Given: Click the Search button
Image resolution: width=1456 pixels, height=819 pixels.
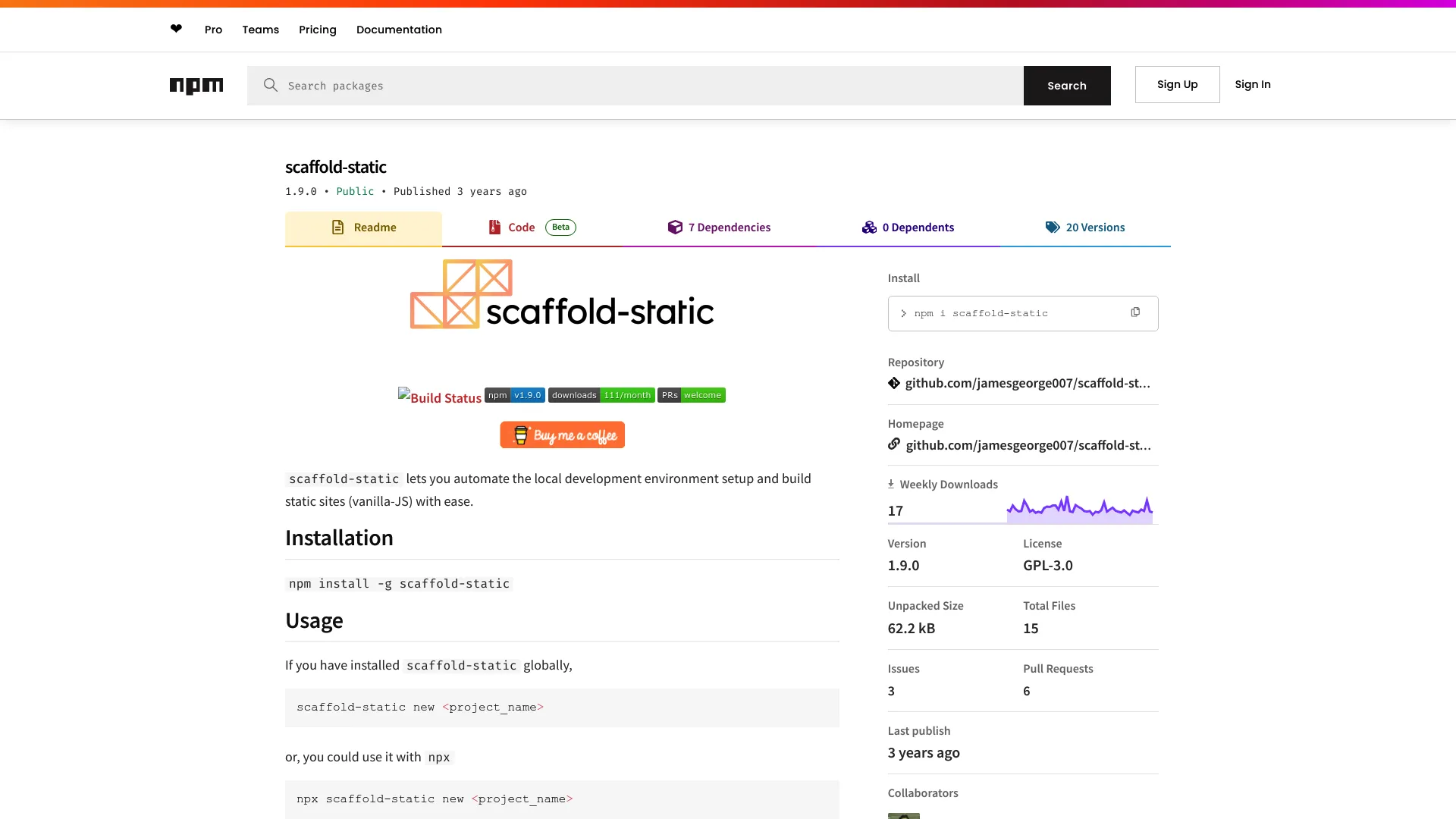Looking at the screenshot, I should (1067, 86).
